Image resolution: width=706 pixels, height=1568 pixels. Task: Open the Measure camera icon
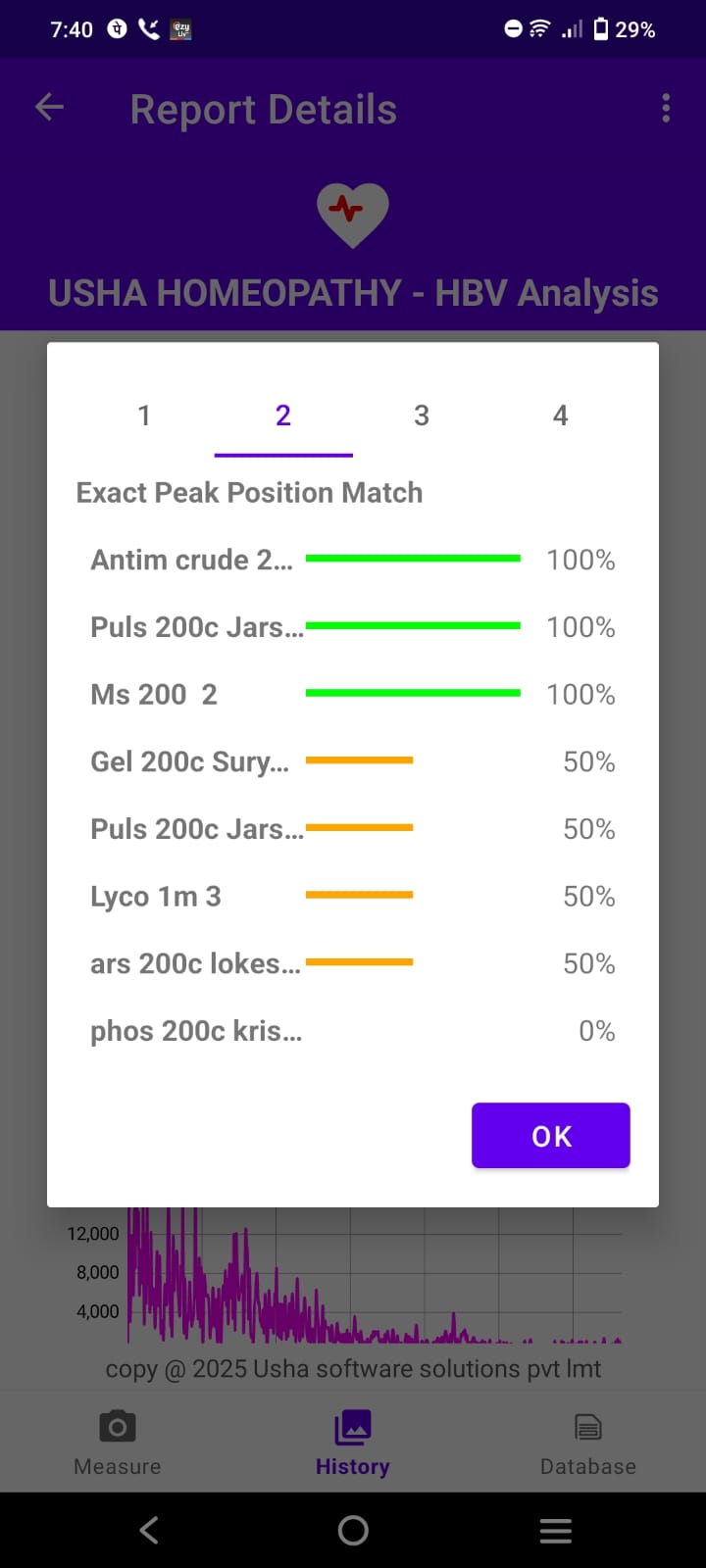click(x=117, y=1428)
